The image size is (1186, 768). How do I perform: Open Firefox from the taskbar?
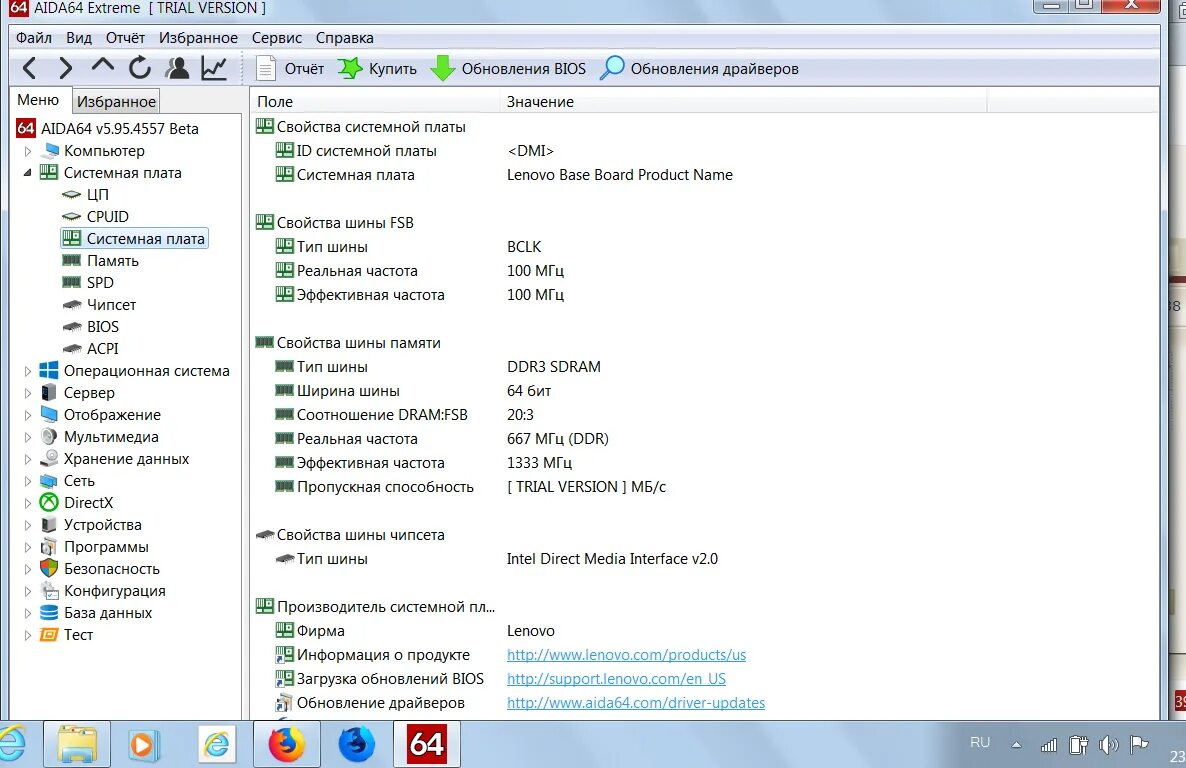click(x=287, y=744)
